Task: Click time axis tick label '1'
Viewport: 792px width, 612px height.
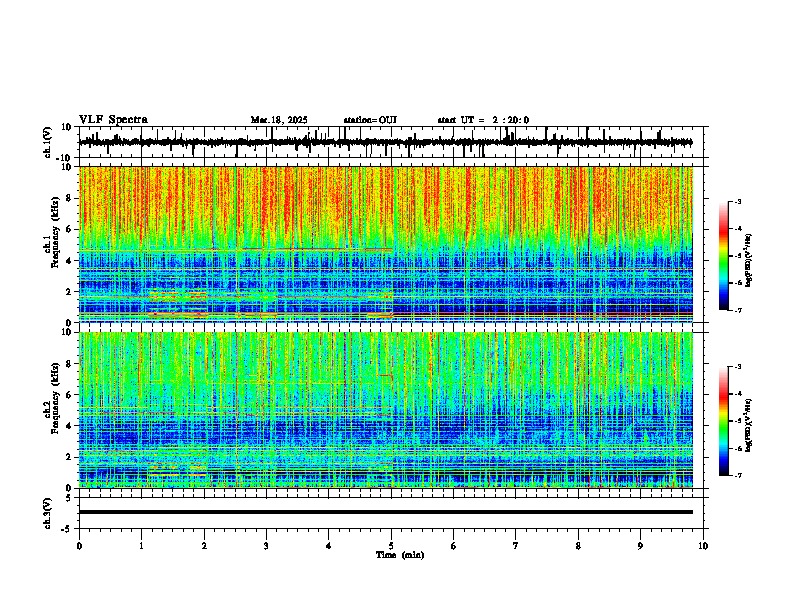Action: point(141,546)
